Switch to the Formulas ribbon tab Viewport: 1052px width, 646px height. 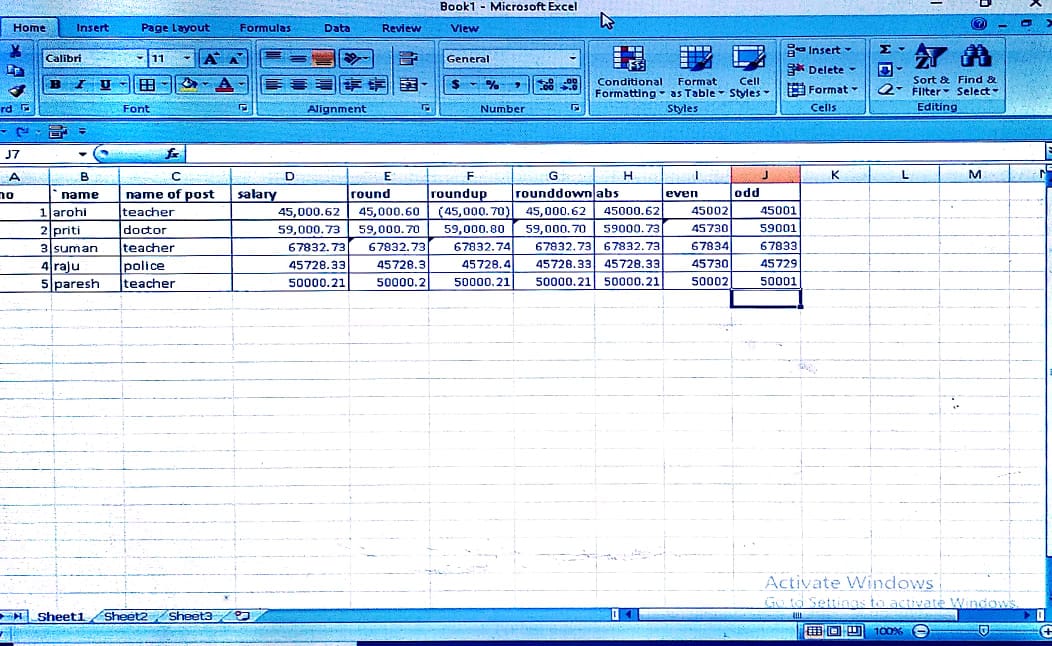265,28
